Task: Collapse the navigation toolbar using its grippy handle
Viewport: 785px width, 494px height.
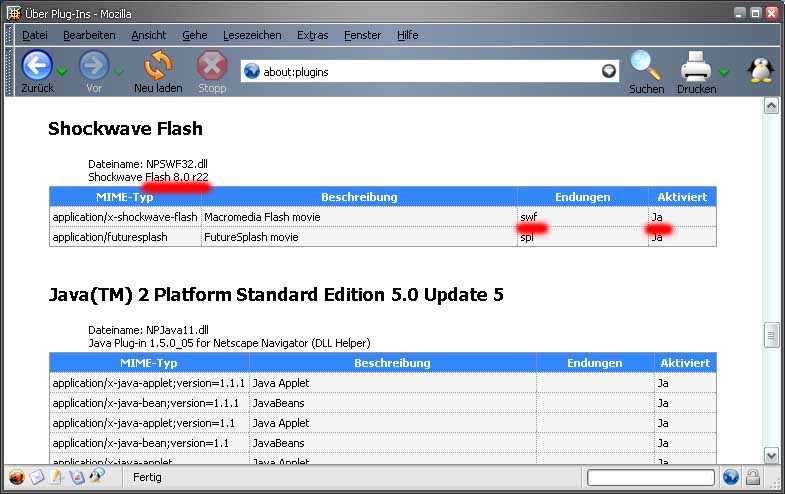Action: pos(8,72)
